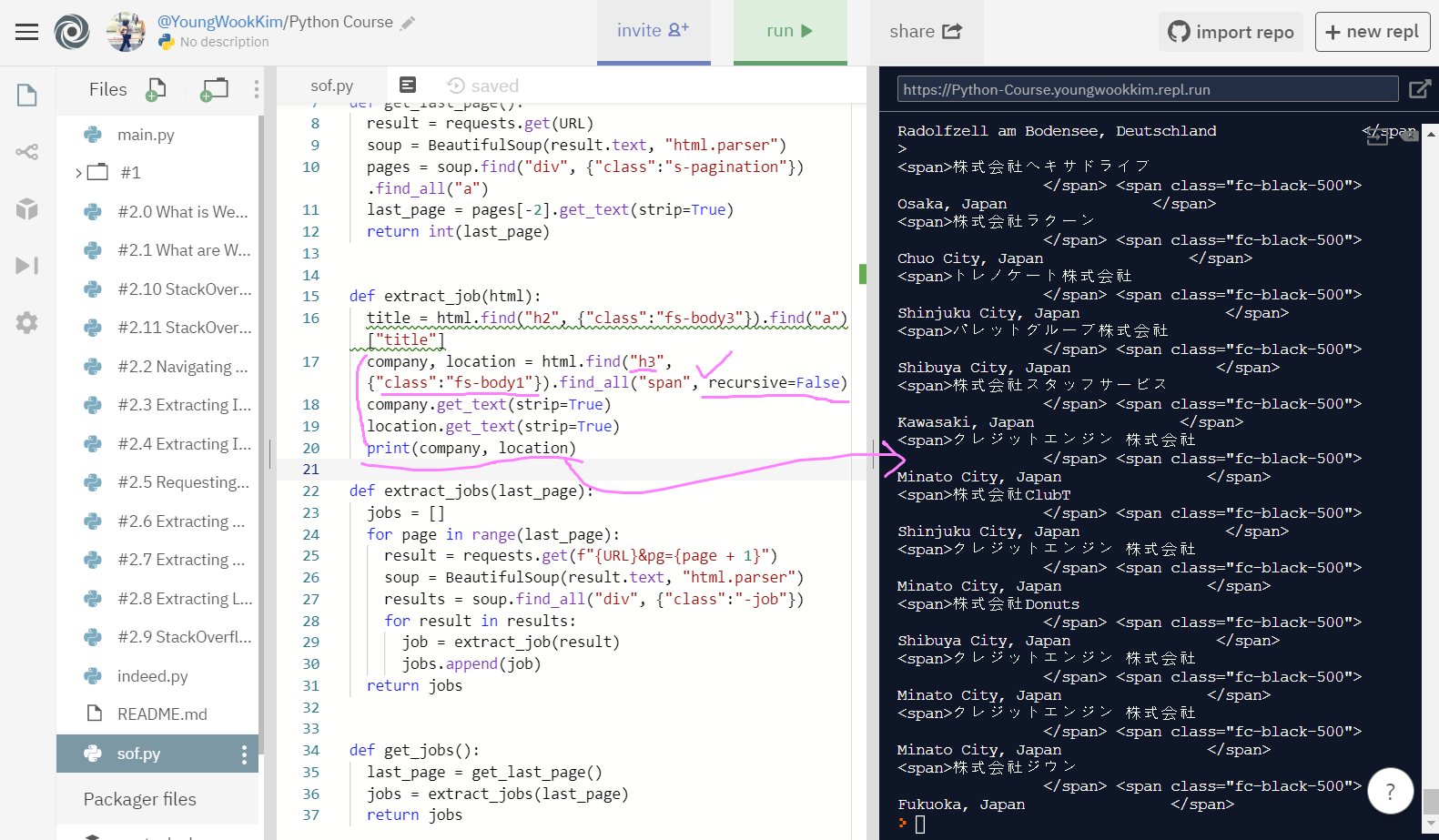The width and height of the screenshot is (1439, 840).
Task: Open version control share icon in sidebar
Action: point(27,151)
